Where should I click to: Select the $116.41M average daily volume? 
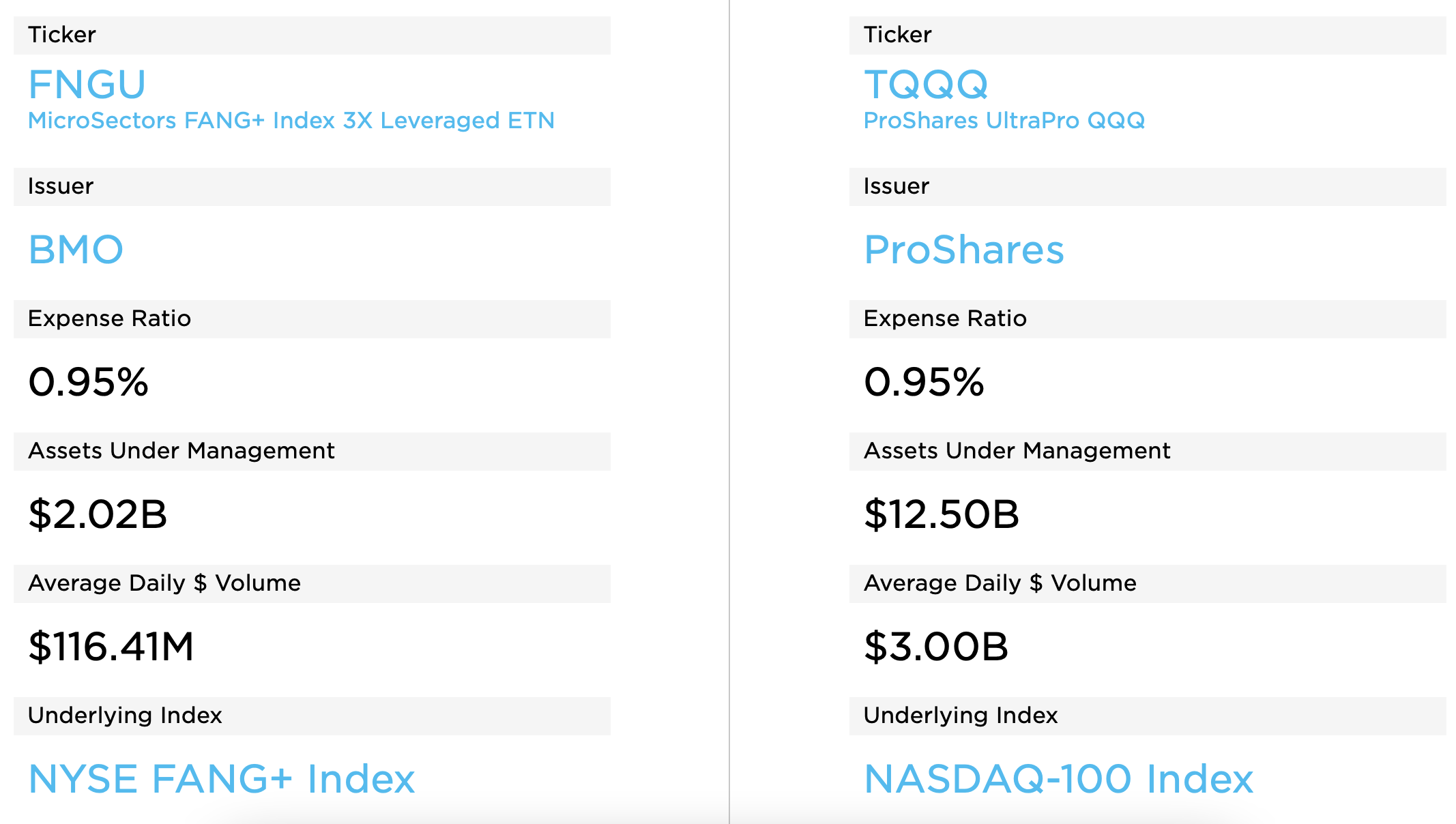tap(111, 647)
